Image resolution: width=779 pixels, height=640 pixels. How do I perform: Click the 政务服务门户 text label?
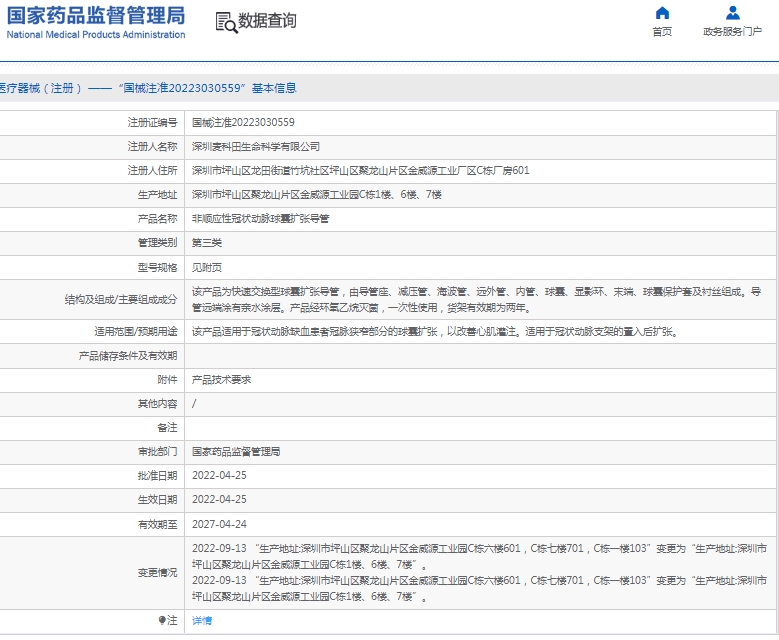[732, 32]
